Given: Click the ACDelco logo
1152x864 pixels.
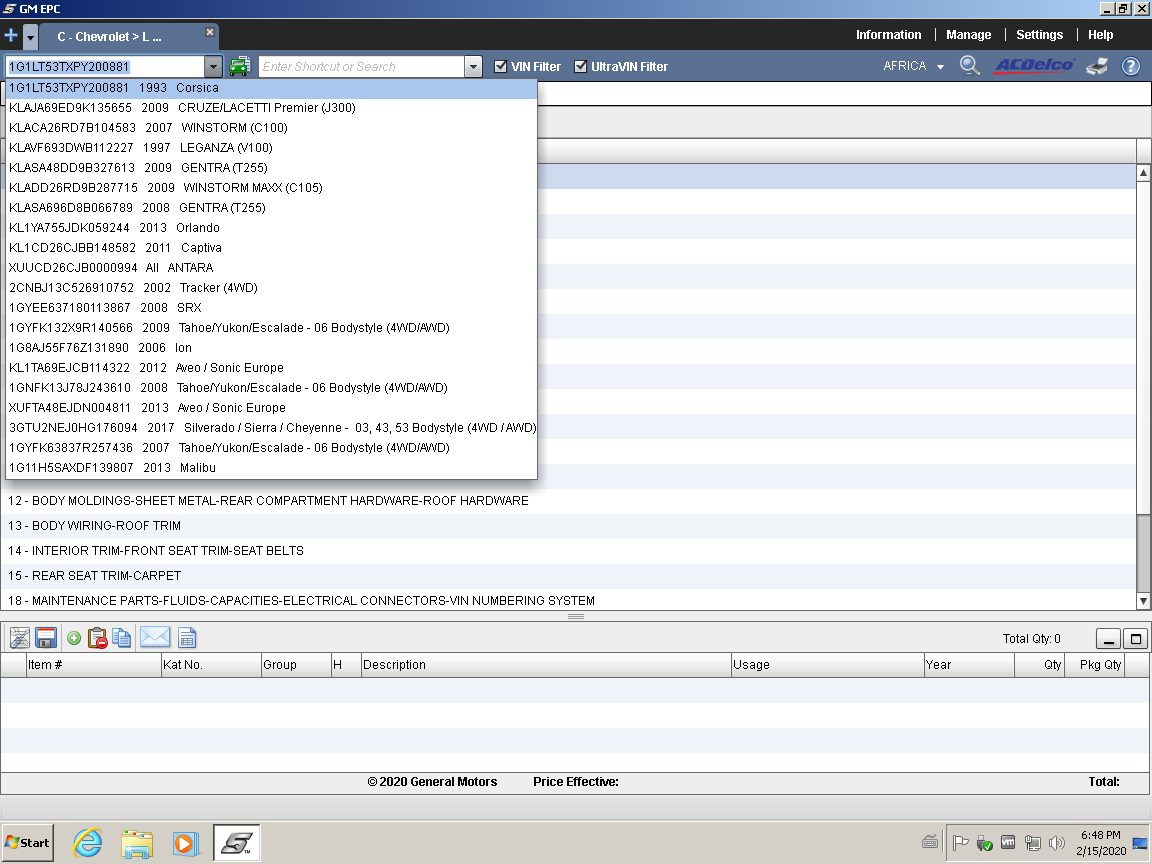Looking at the screenshot, I should [1033, 66].
